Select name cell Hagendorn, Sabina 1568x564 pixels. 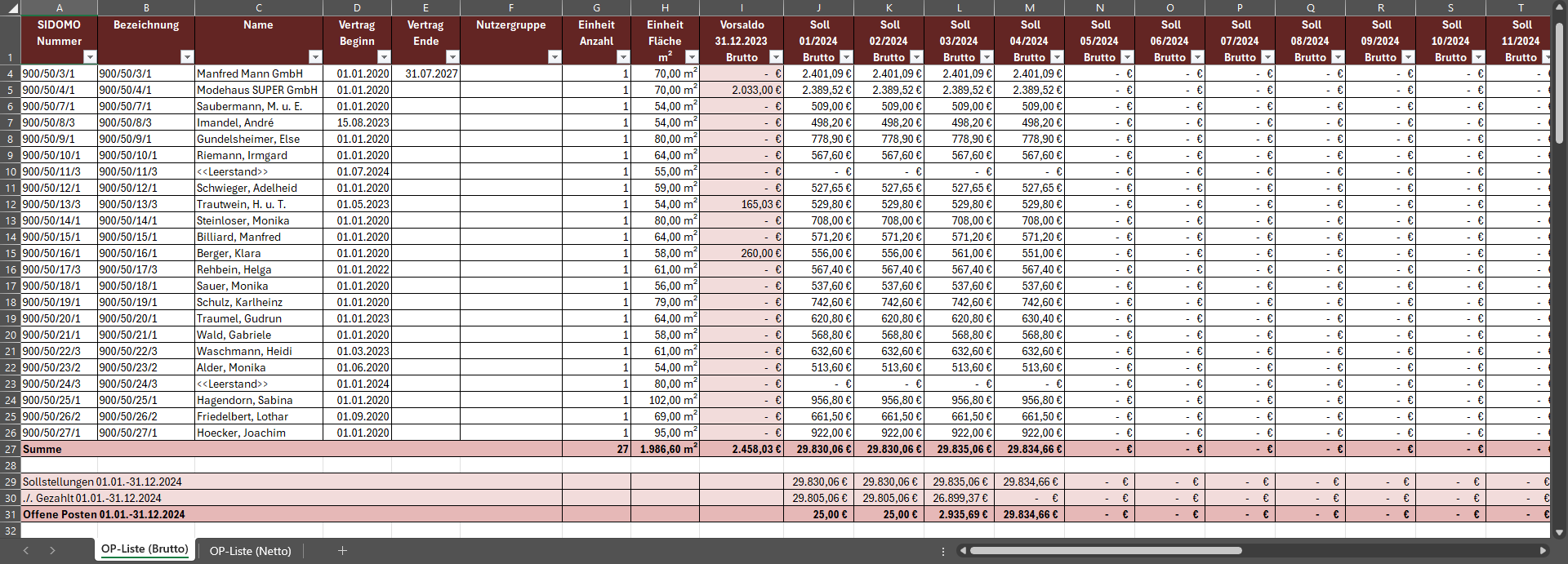point(259,400)
